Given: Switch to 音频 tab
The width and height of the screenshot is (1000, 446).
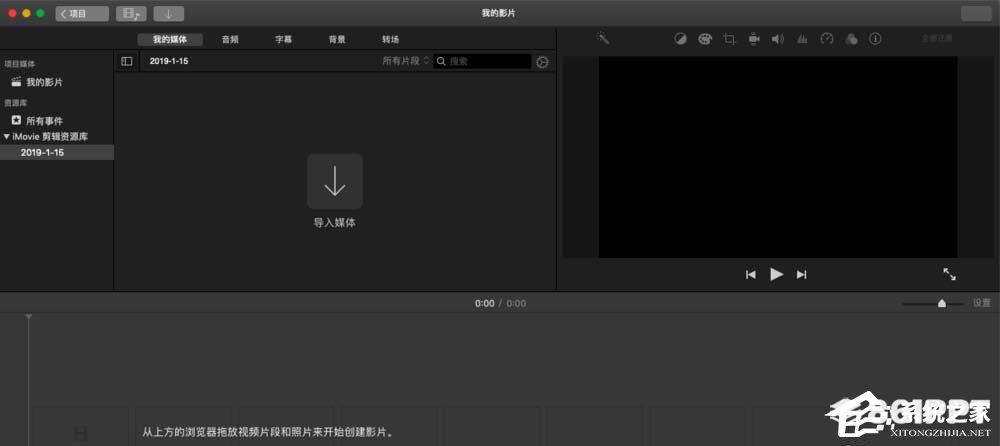Looking at the screenshot, I should [x=230, y=40].
